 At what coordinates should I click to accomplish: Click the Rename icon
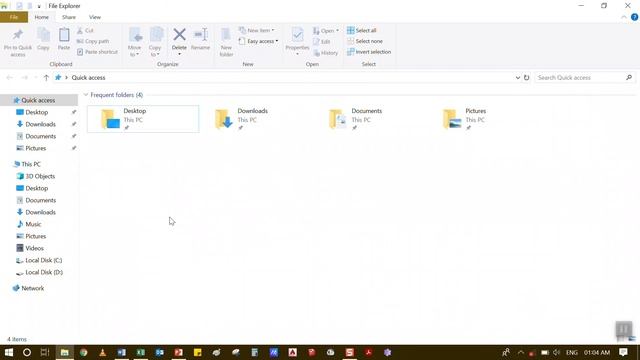pos(200,35)
